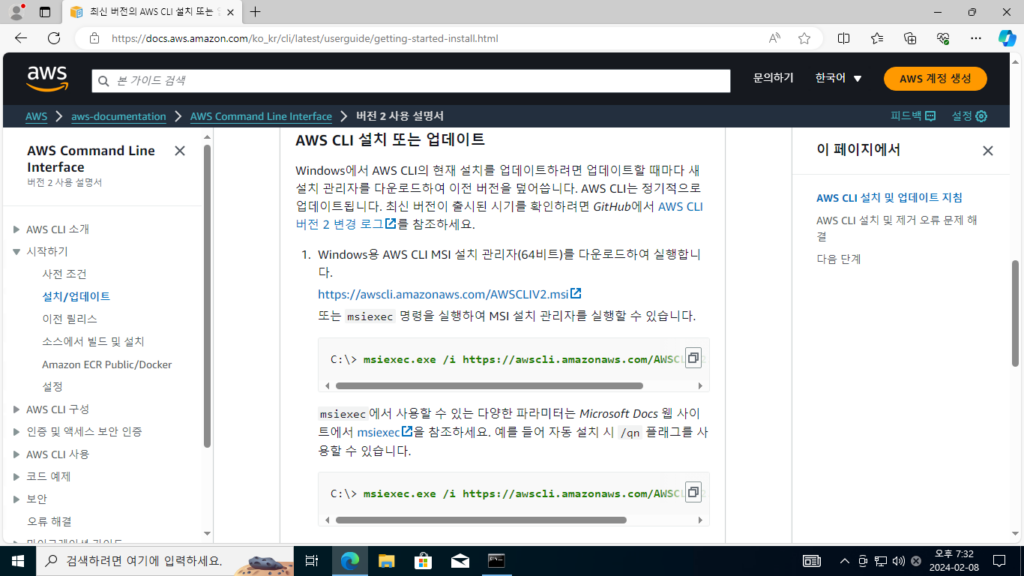
Task: Open the Collections icon
Action: click(x=910, y=39)
